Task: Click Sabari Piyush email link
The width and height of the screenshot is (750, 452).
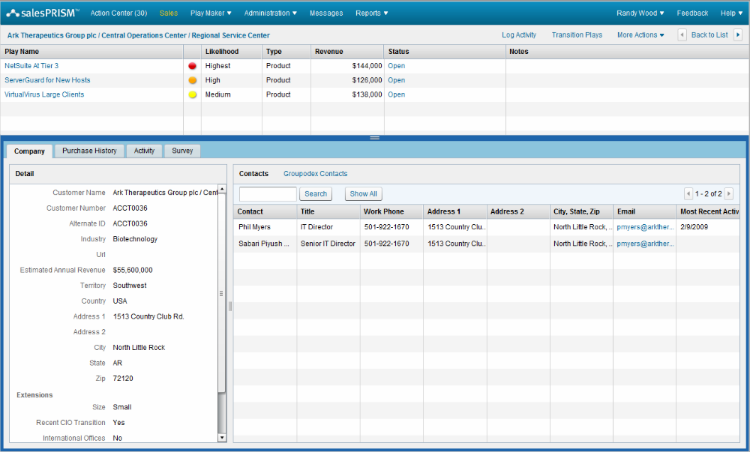Action: [645, 244]
